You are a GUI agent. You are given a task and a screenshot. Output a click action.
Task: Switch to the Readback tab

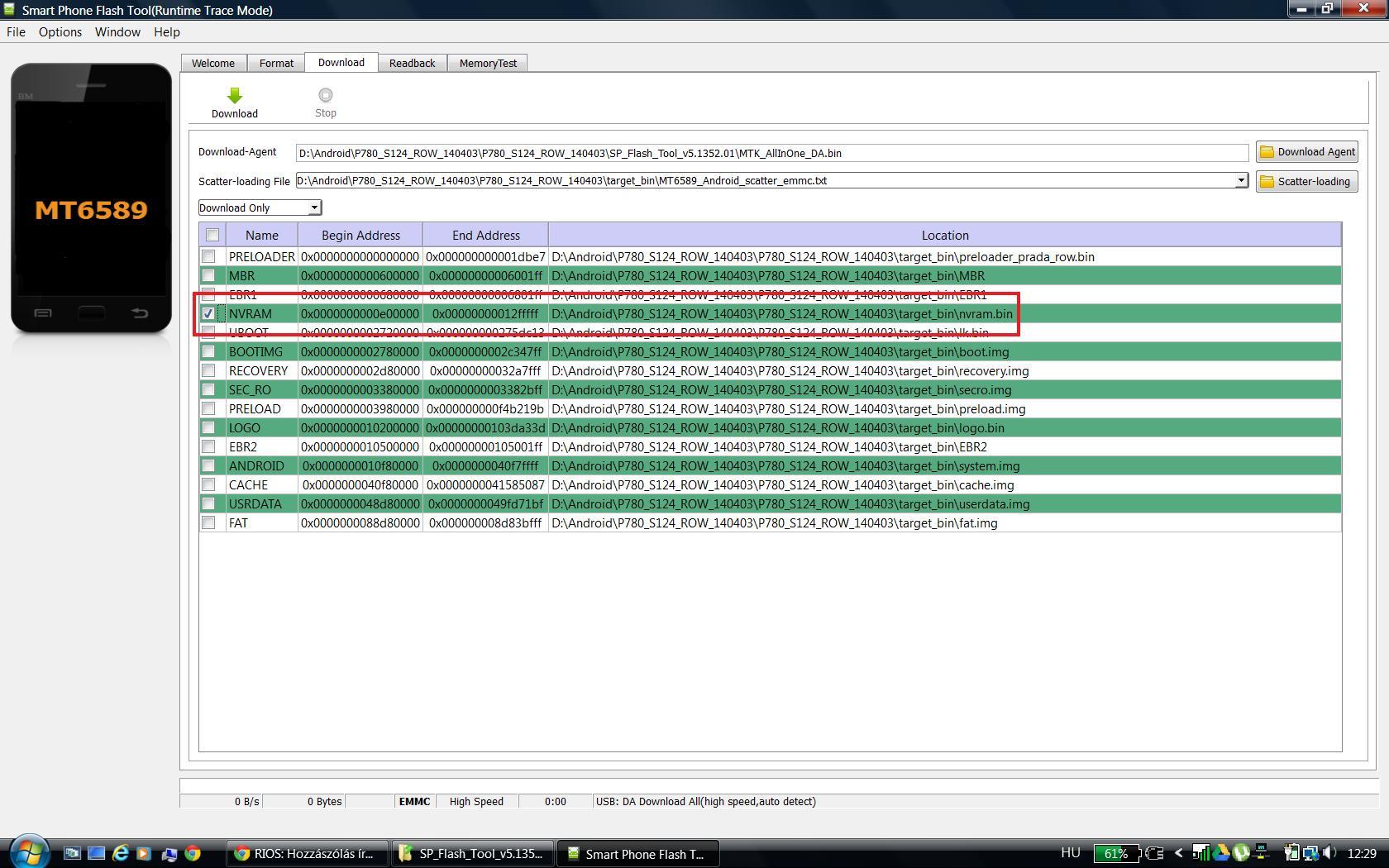(x=412, y=63)
